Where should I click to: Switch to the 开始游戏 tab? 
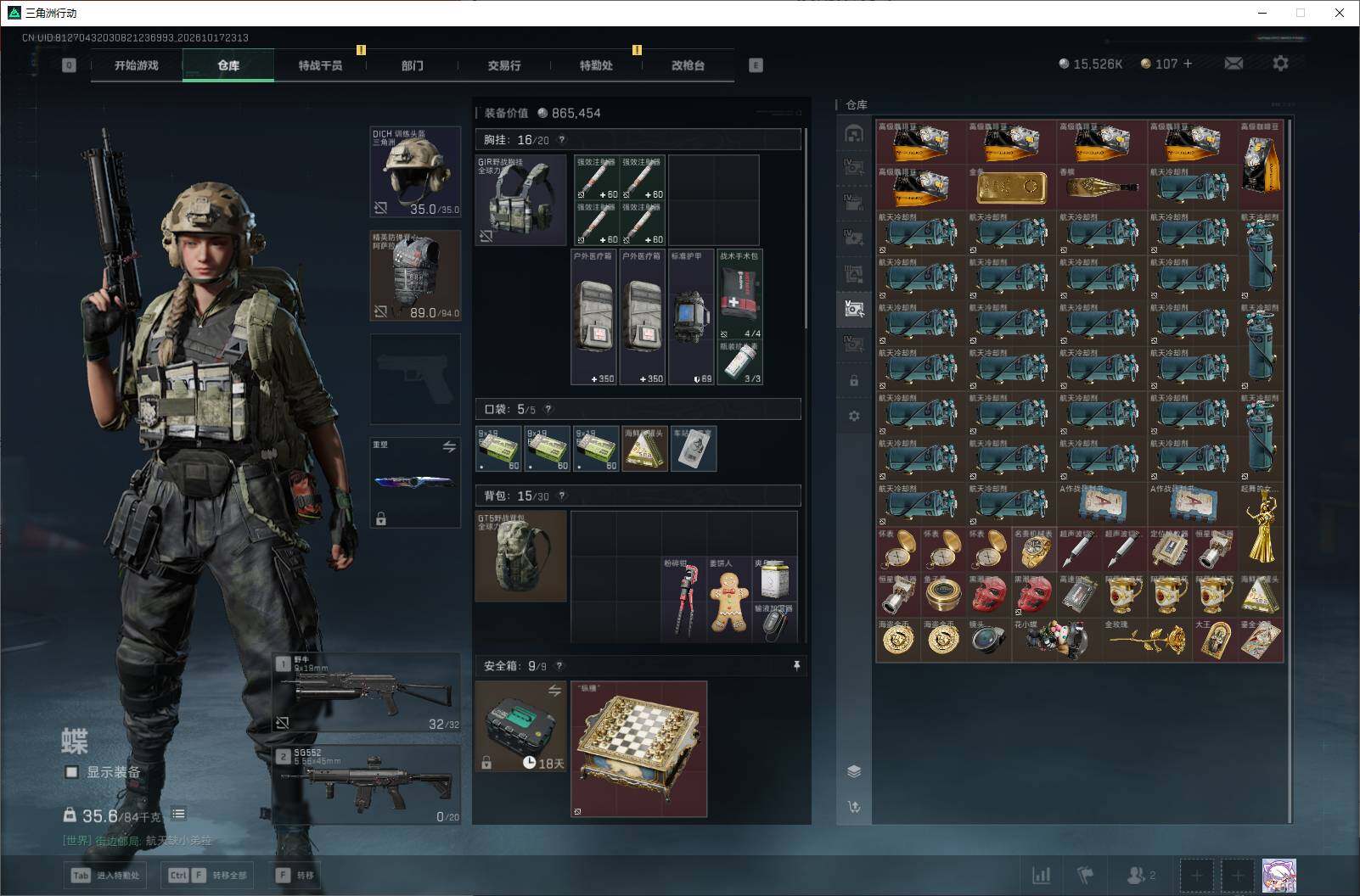click(137, 65)
